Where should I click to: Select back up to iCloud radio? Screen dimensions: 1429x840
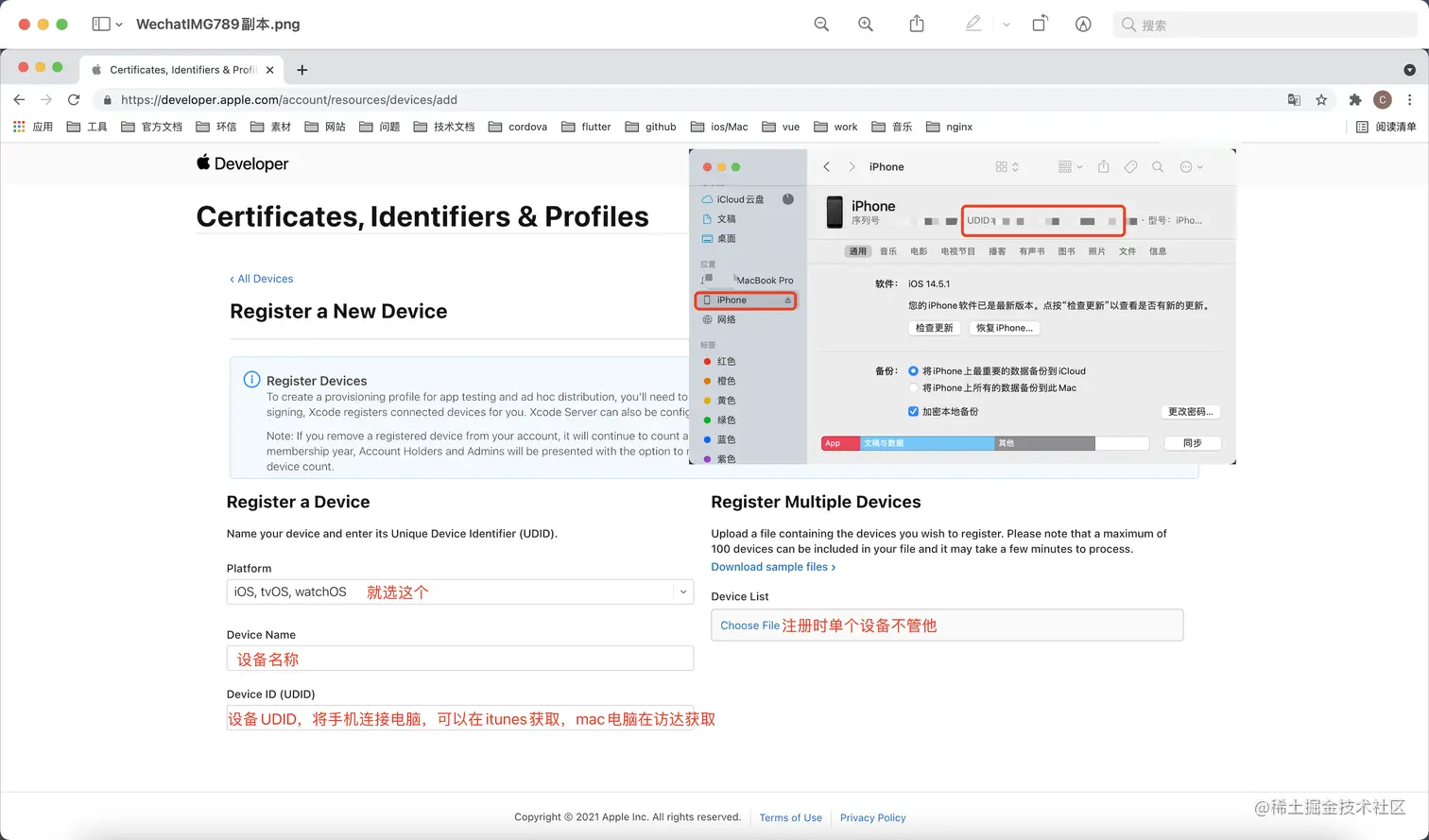click(x=913, y=370)
